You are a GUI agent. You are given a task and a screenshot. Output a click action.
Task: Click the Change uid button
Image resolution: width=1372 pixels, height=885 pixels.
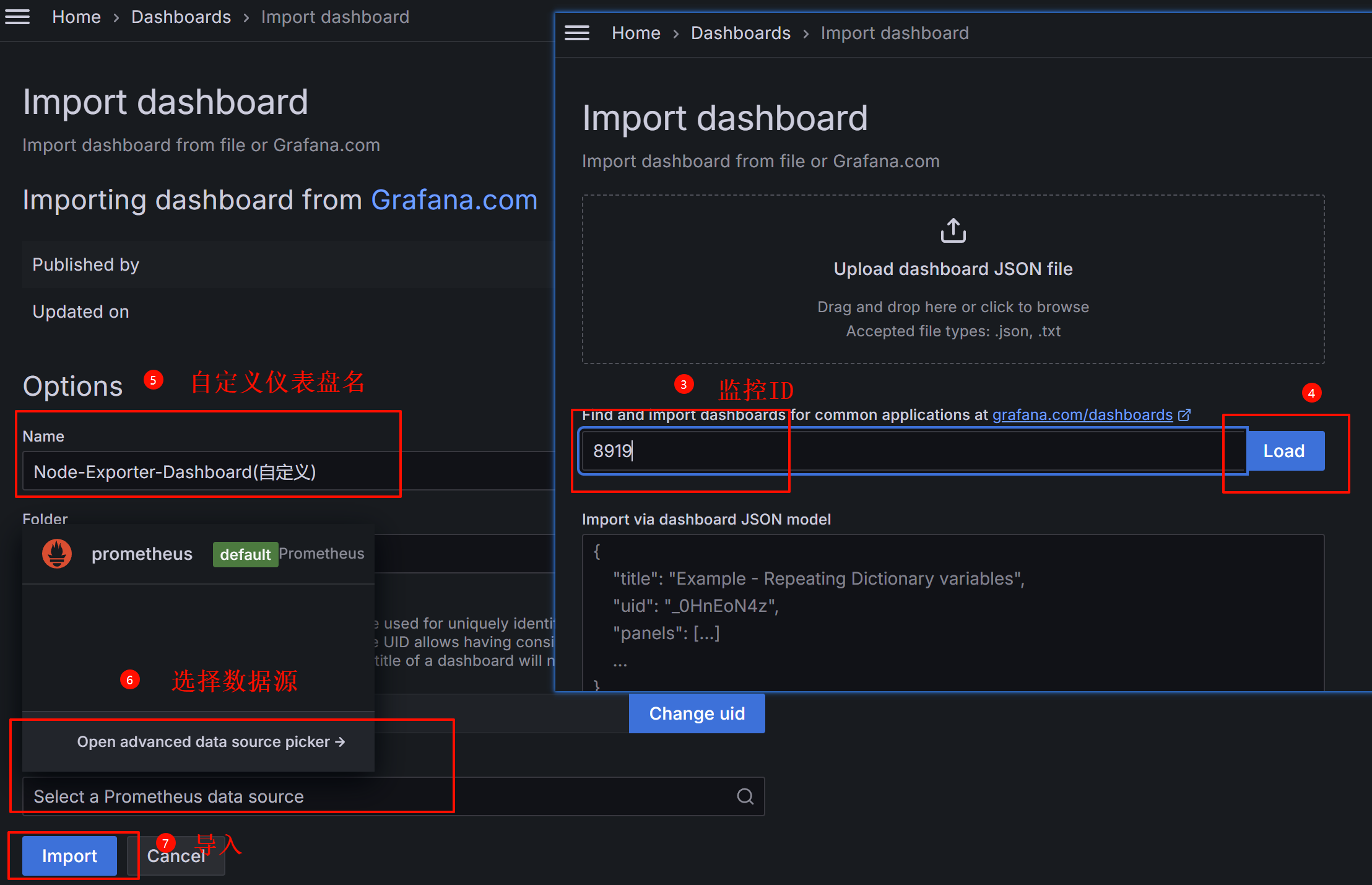pyautogui.click(x=697, y=713)
